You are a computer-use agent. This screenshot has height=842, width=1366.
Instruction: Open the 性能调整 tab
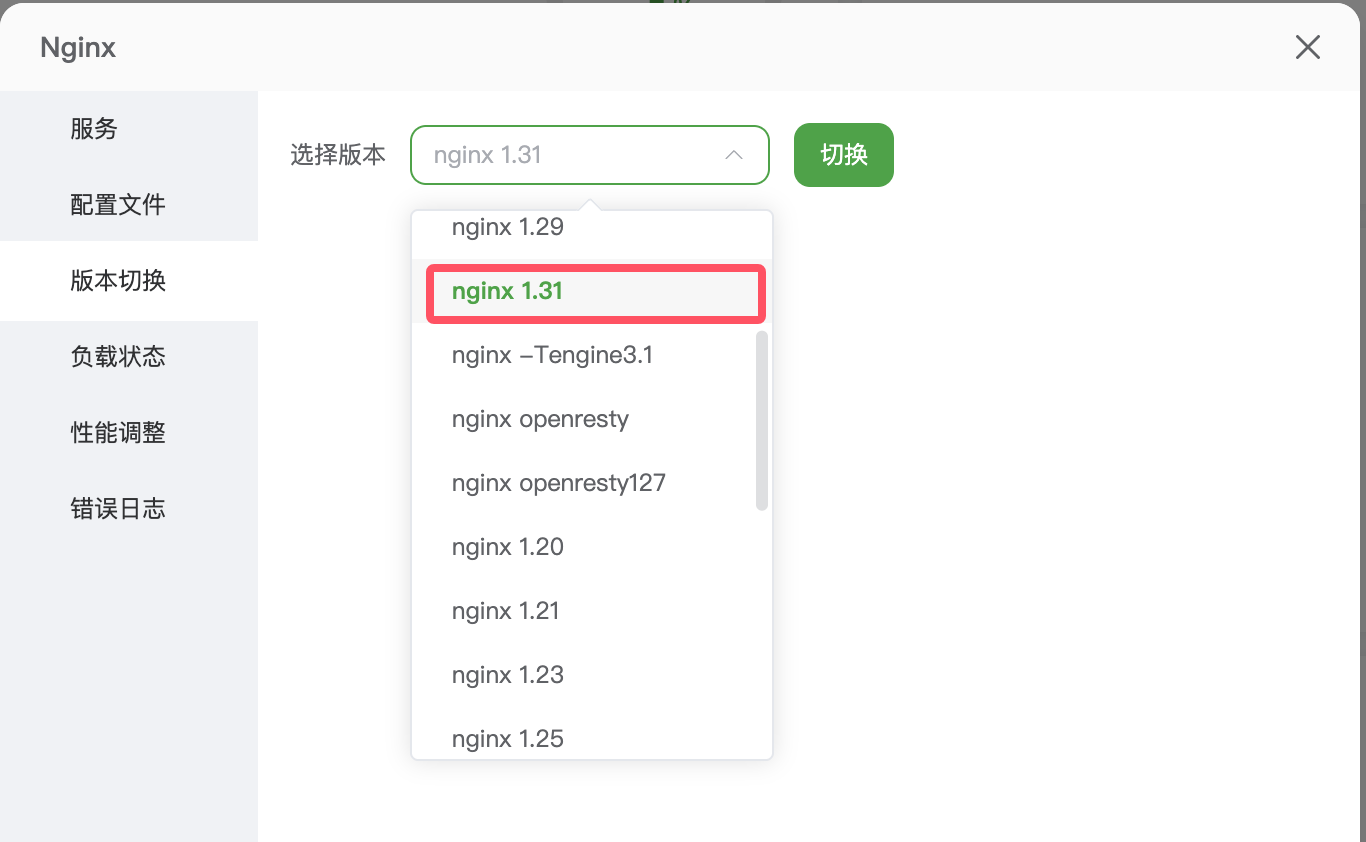[x=129, y=433]
